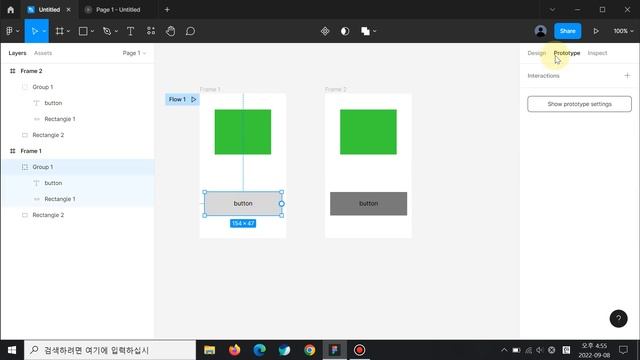Click the Use as mask icon

tap(345, 31)
